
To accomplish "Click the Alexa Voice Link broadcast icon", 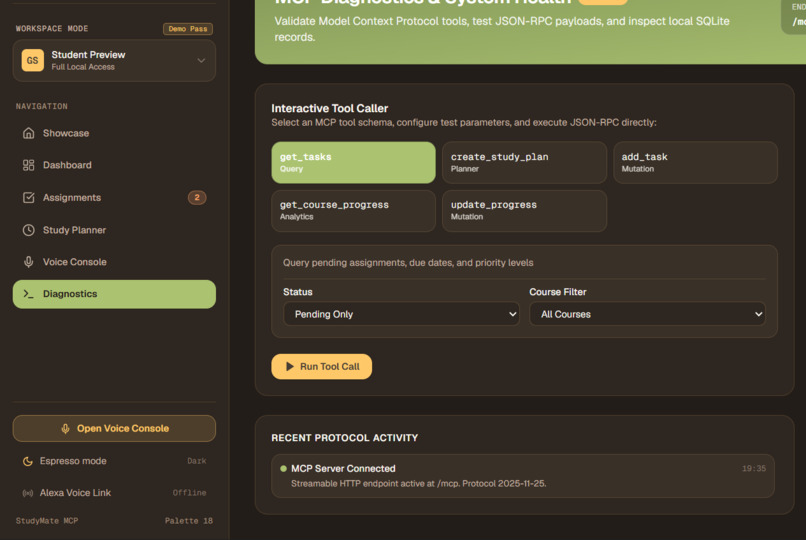I will pyautogui.click(x=28, y=493).
